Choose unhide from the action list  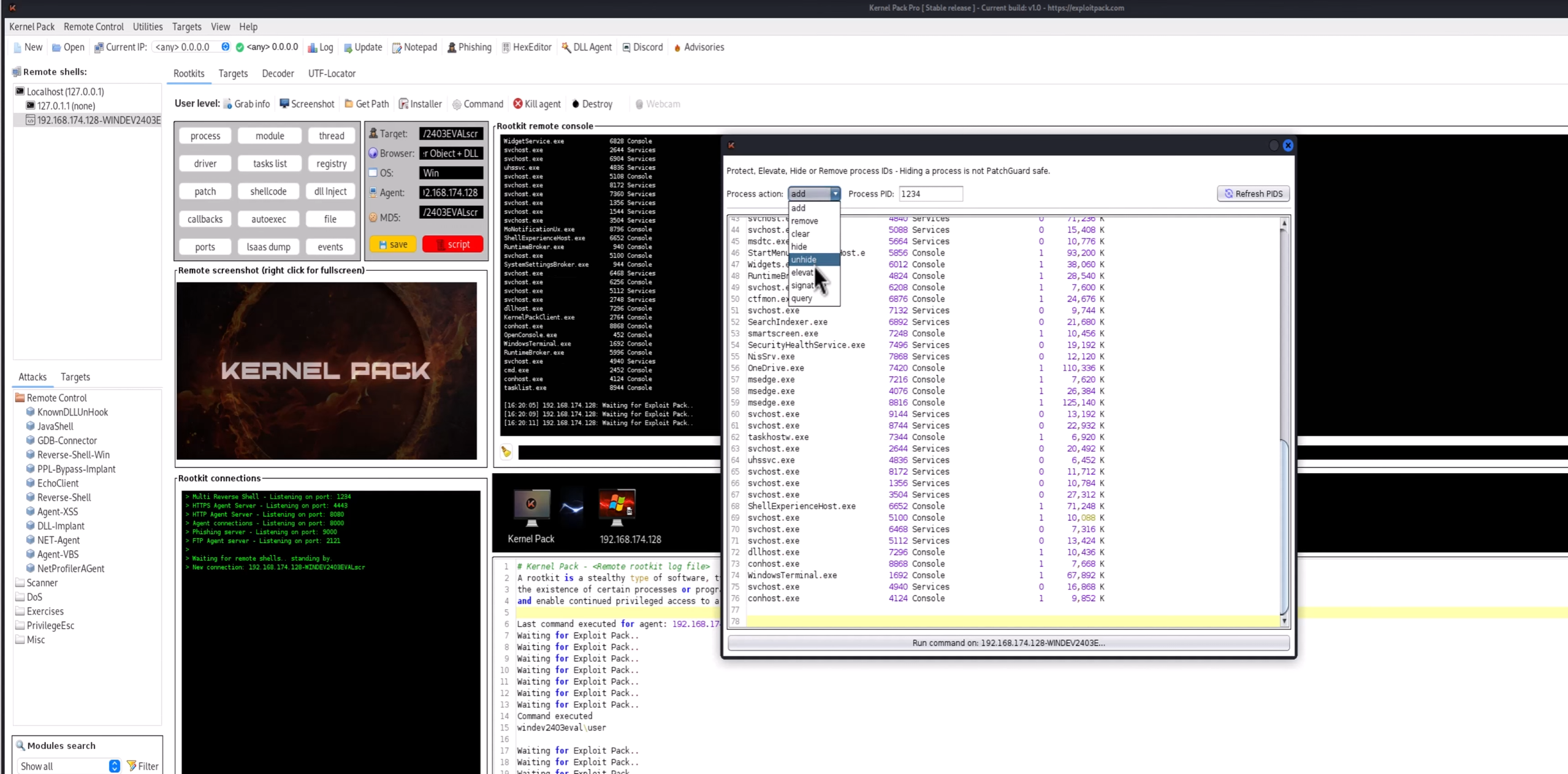point(804,259)
